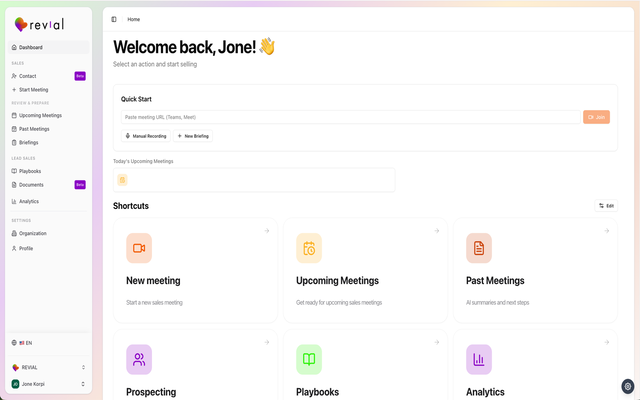Screen dimensions: 640x400
Task: Focus the paste meeting URL field
Action: coord(351,117)
